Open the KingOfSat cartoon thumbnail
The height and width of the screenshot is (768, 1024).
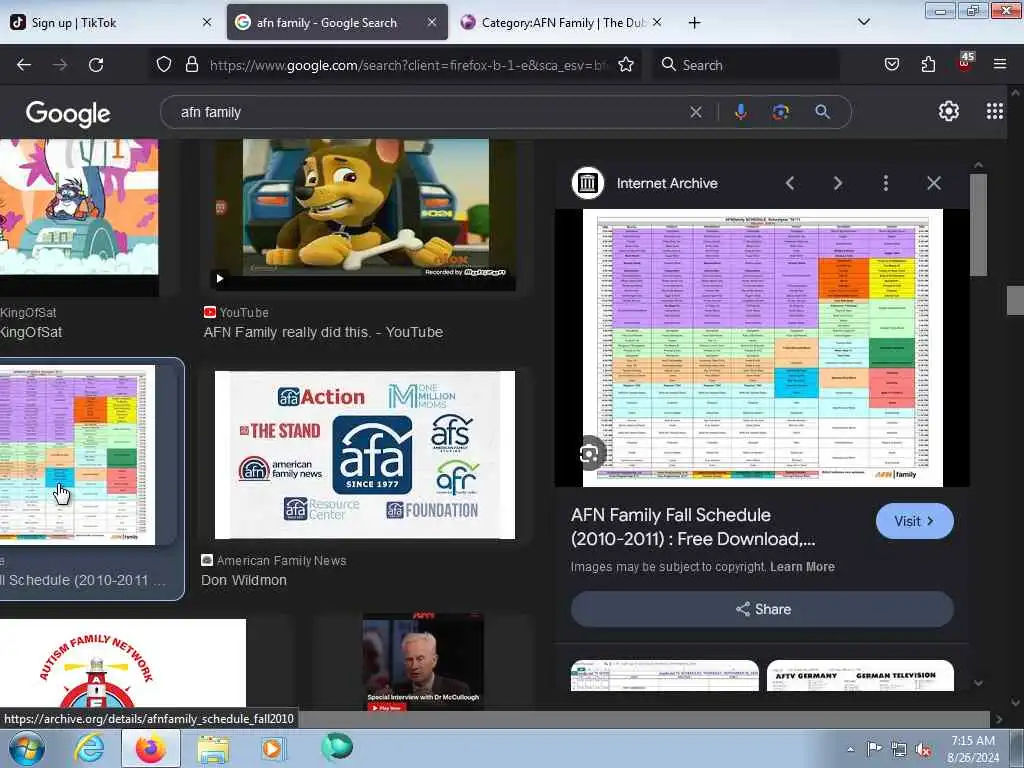79,217
